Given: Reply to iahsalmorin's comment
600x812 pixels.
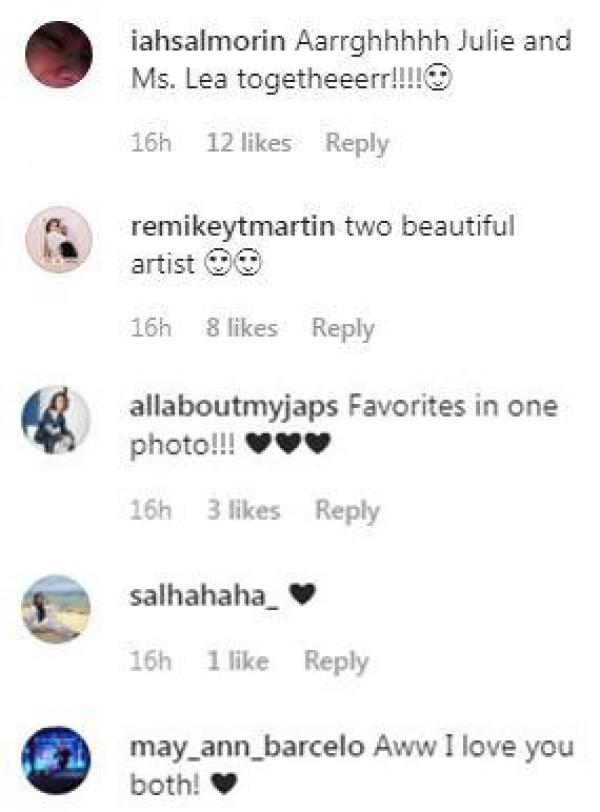Looking at the screenshot, I should [357, 143].
